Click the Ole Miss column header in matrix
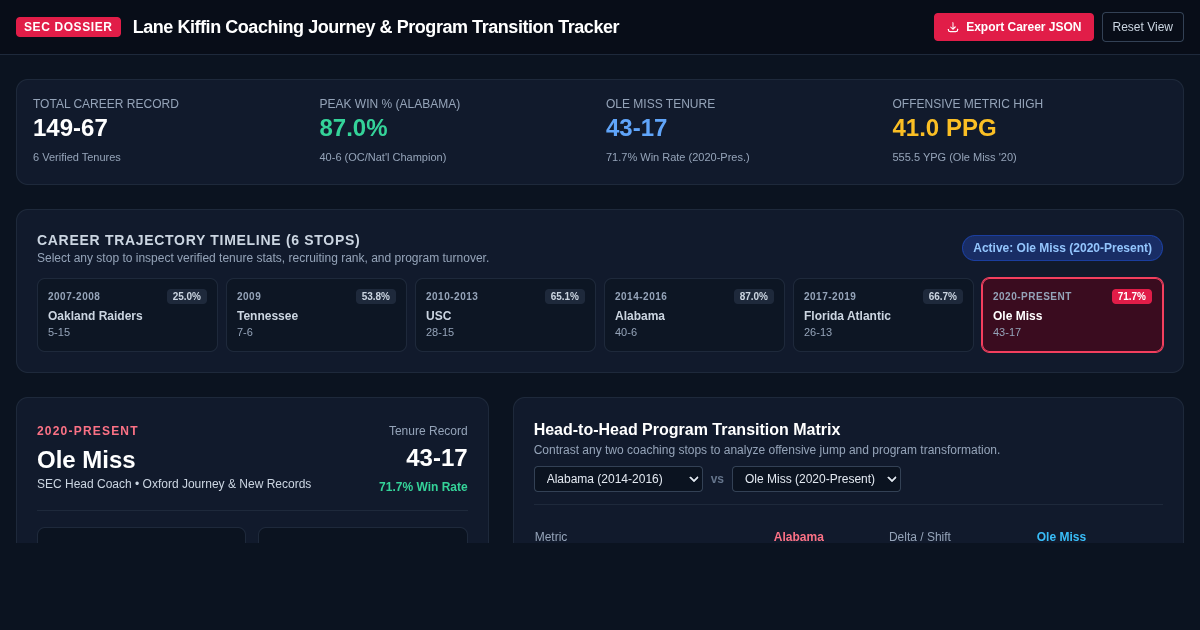The height and width of the screenshot is (630, 1200). click(x=1061, y=537)
